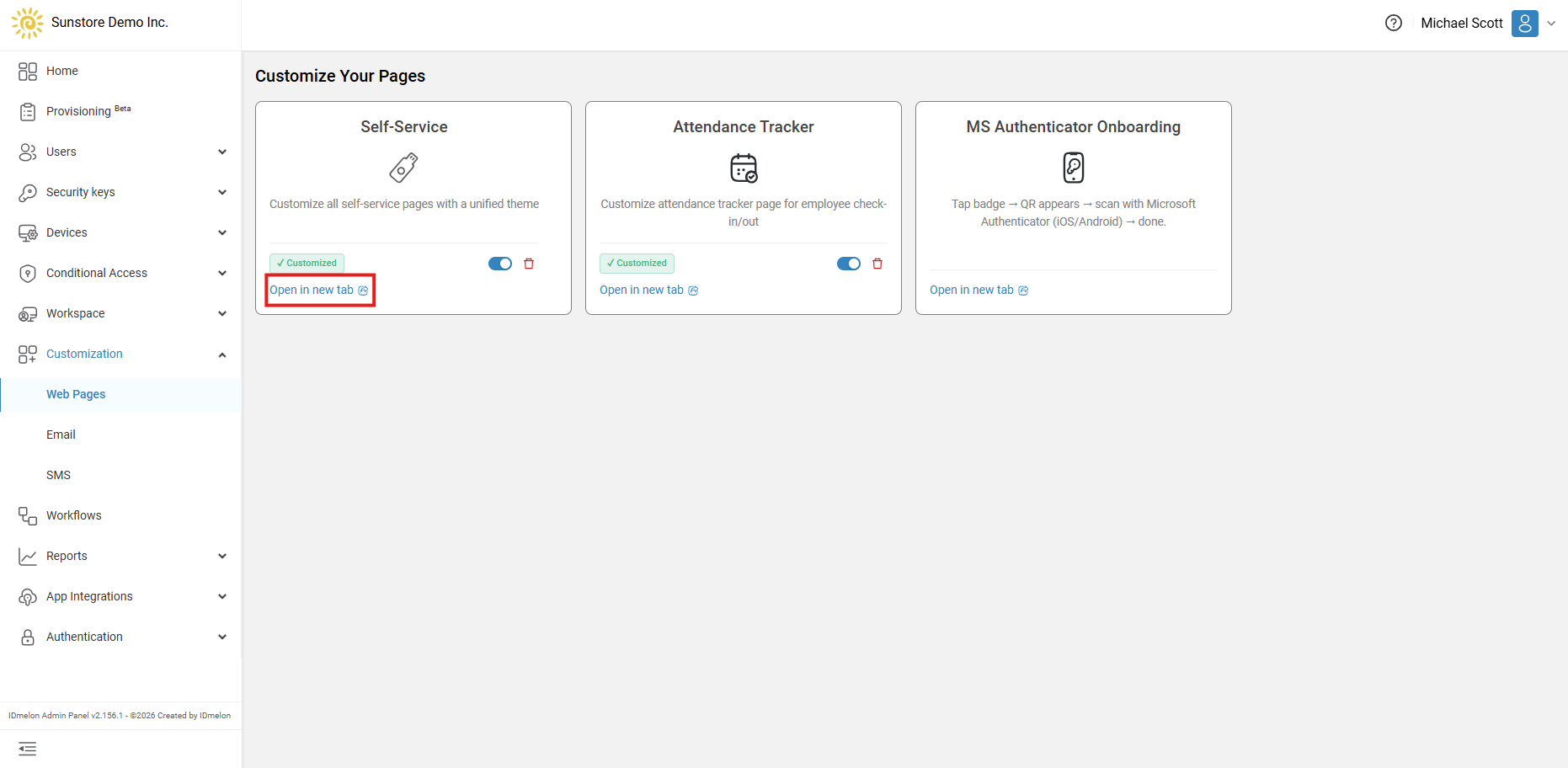
Task: Click the Provisioning clipboard icon
Action: (x=28, y=111)
